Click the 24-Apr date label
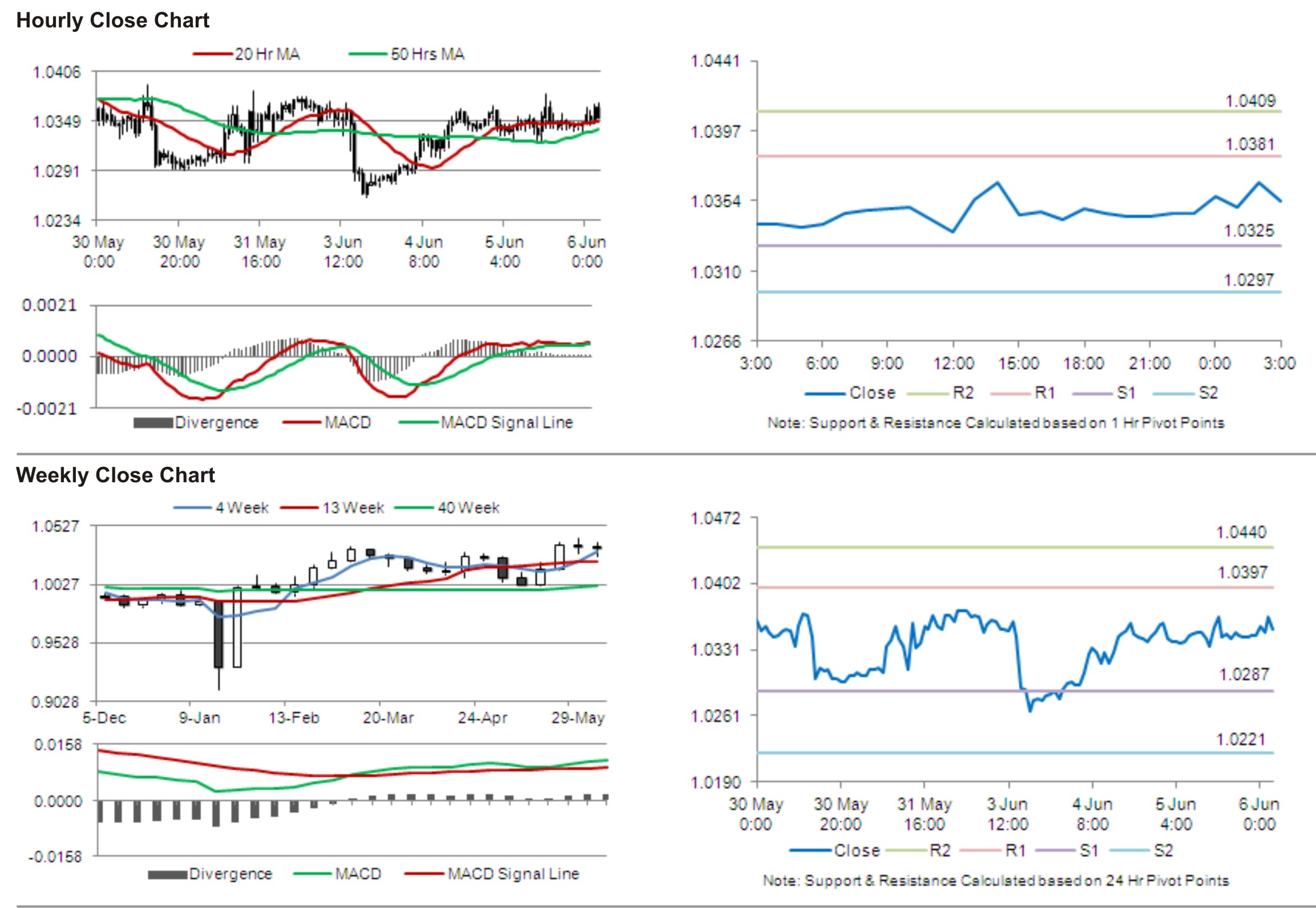The width and height of the screenshot is (1316, 908). pyautogui.click(x=482, y=718)
